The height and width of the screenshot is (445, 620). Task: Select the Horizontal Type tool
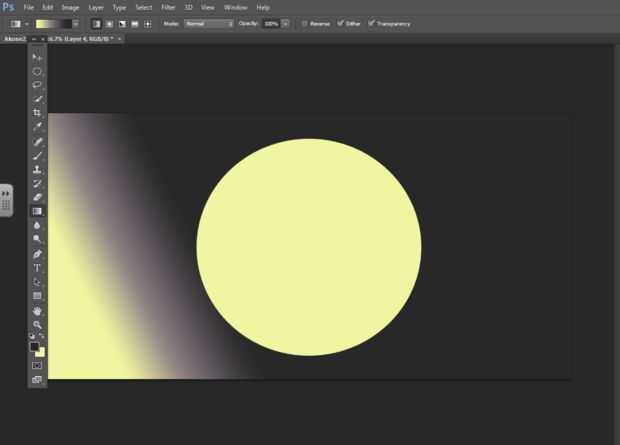tap(37, 268)
